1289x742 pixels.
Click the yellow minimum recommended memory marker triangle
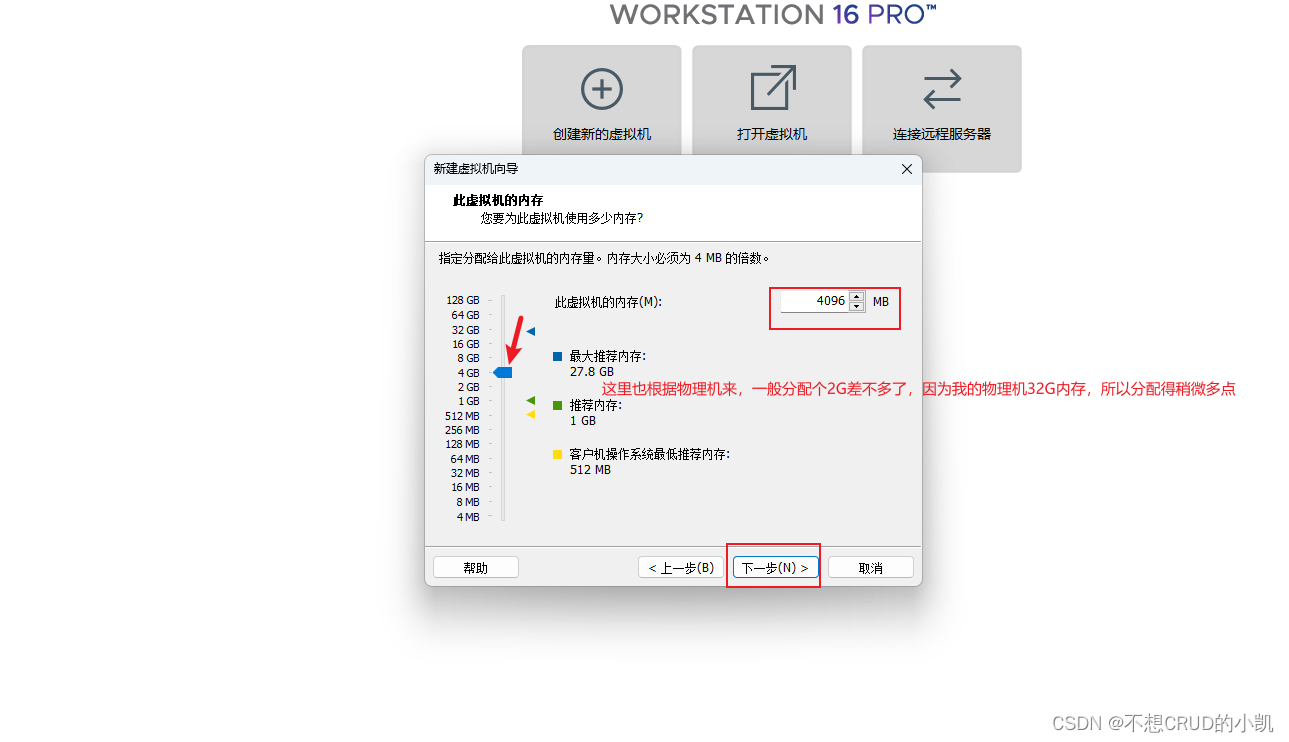click(x=531, y=414)
